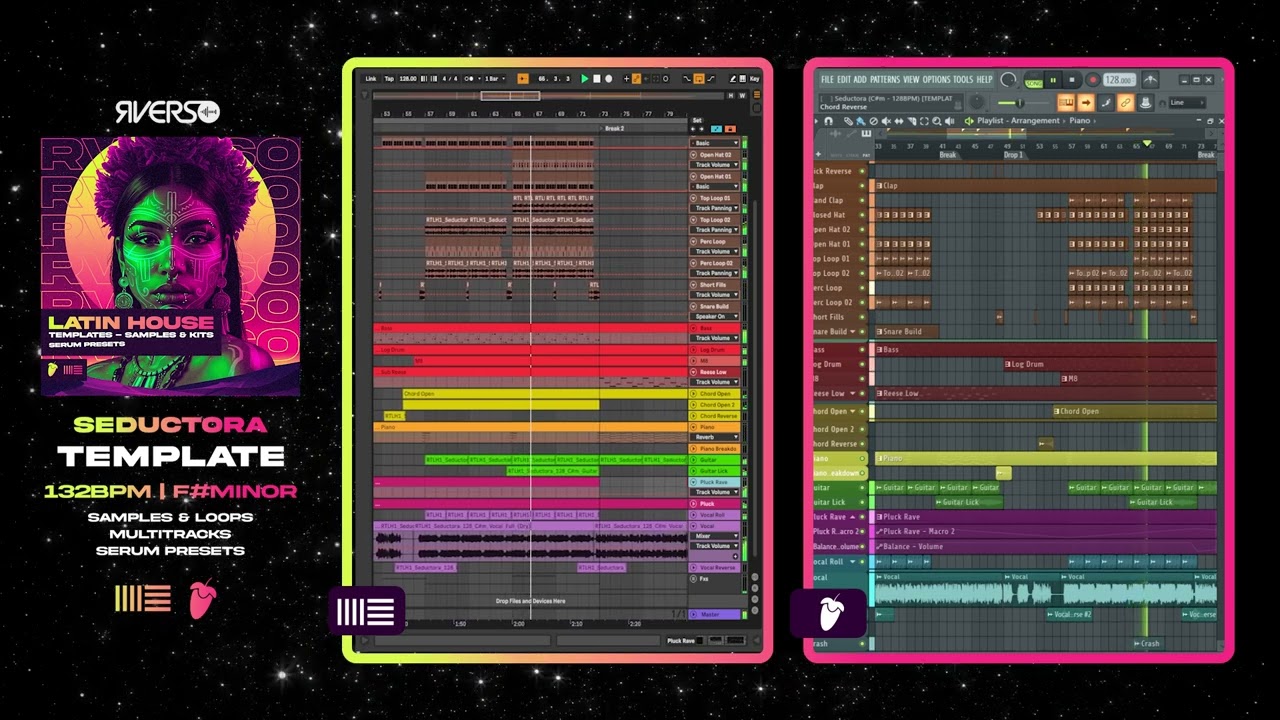This screenshot has width=1280, height=720.
Task: Open FL Studio PATTERNS menu
Action: click(x=885, y=79)
